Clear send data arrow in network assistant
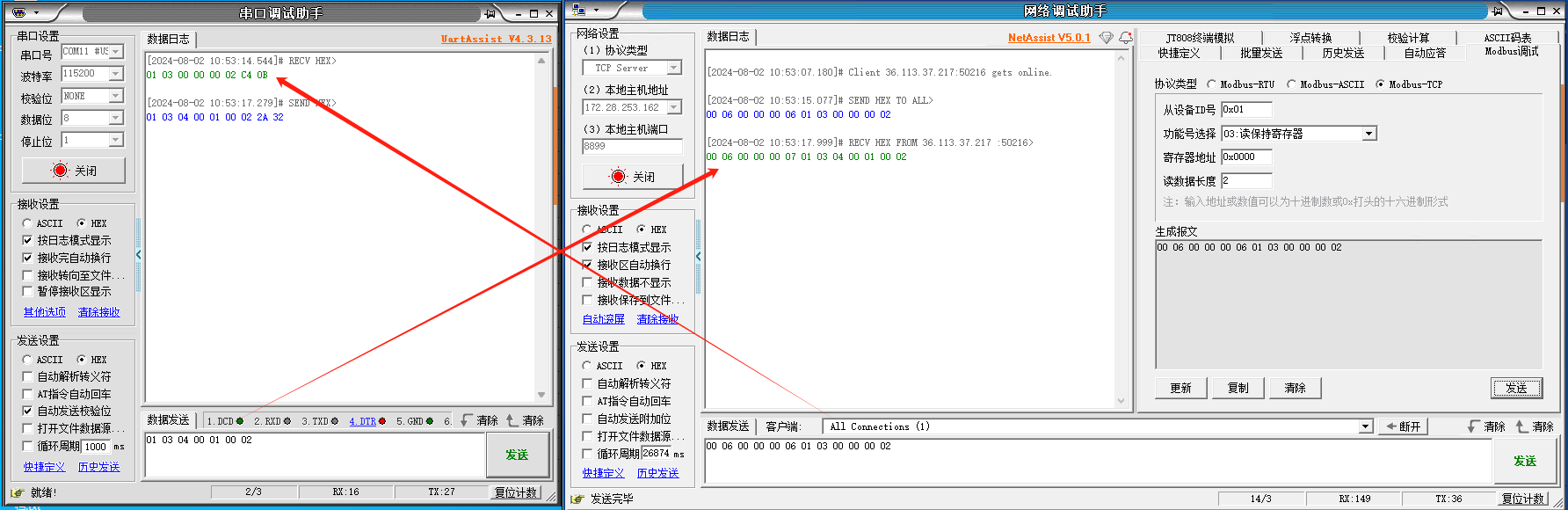This screenshot has width=1568, height=510. click(1521, 426)
